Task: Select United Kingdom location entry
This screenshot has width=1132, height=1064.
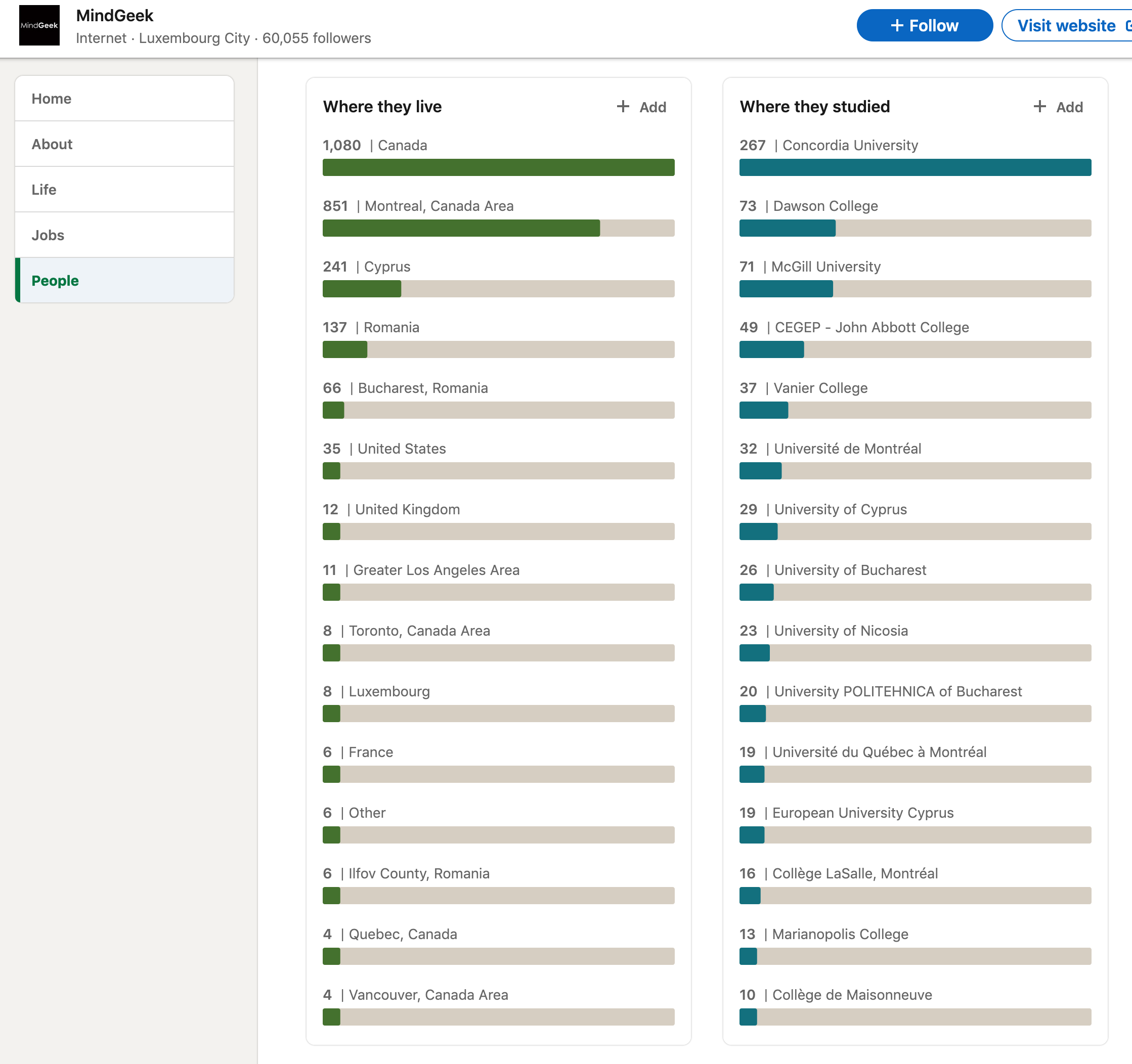Action: click(x=498, y=520)
